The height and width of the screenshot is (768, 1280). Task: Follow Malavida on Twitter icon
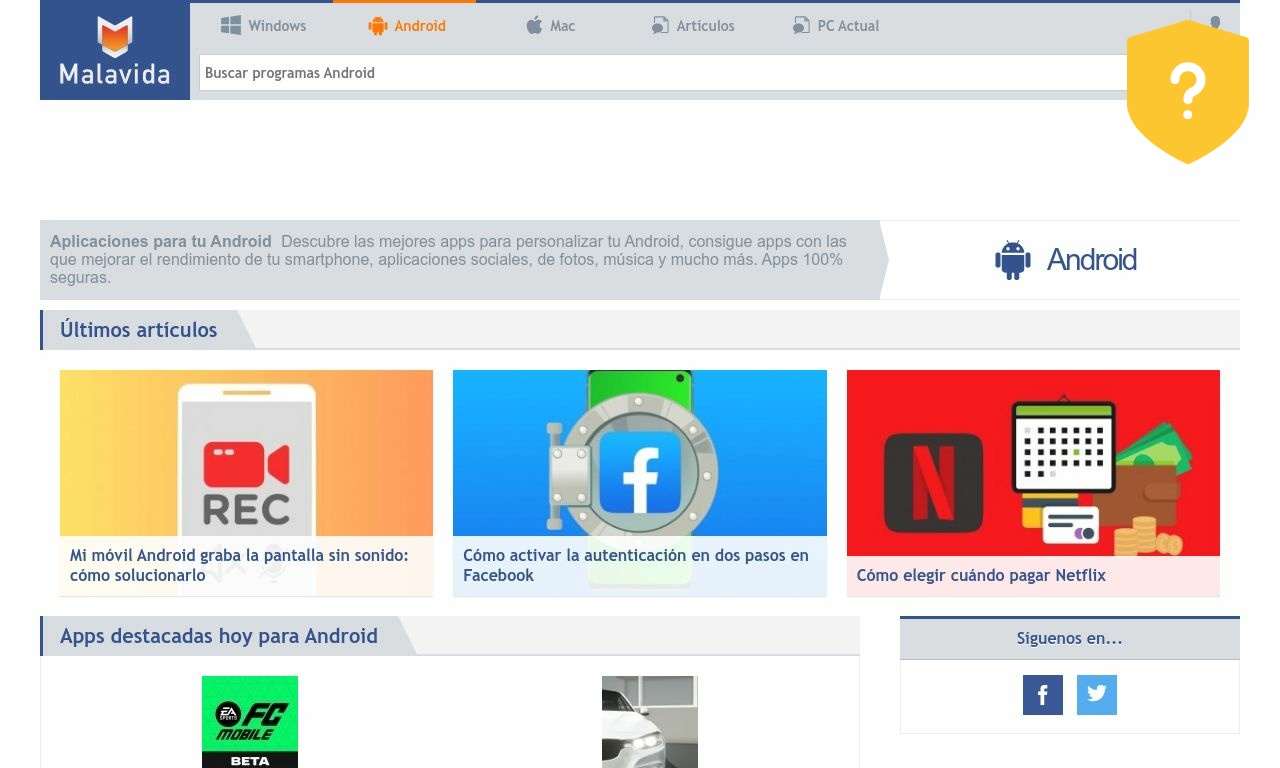tap(1097, 695)
